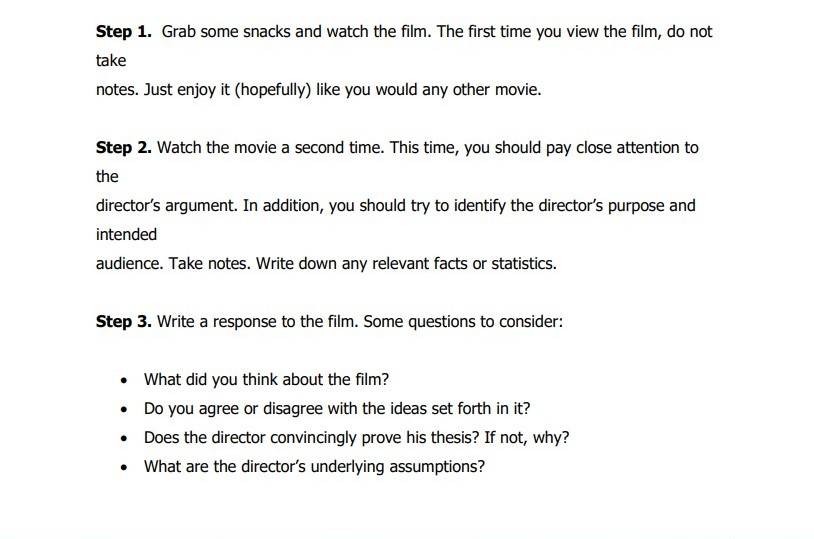Click the bold 'Step 2.' heading
Image resolution: width=814 pixels, height=539 pixels.
point(124,148)
